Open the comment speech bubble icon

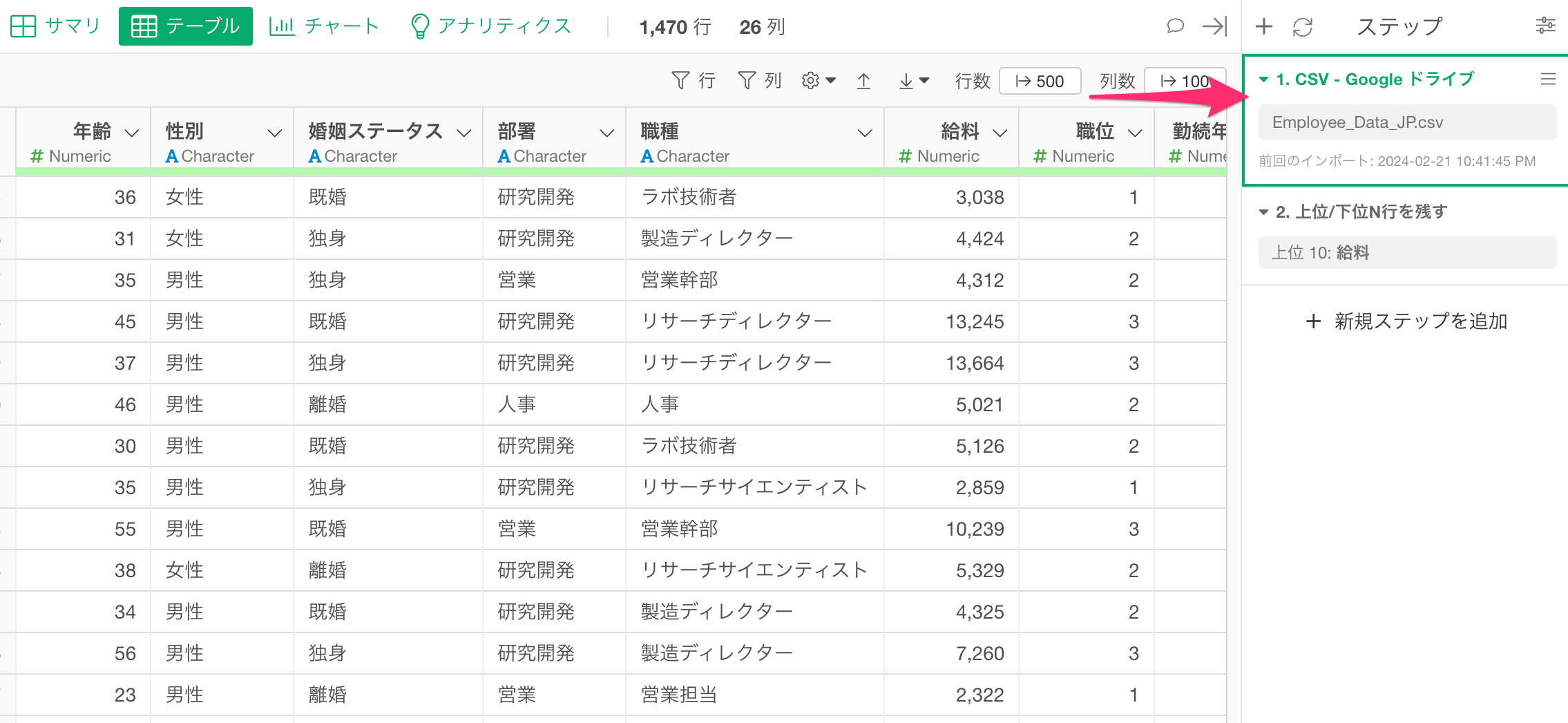(x=1175, y=26)
